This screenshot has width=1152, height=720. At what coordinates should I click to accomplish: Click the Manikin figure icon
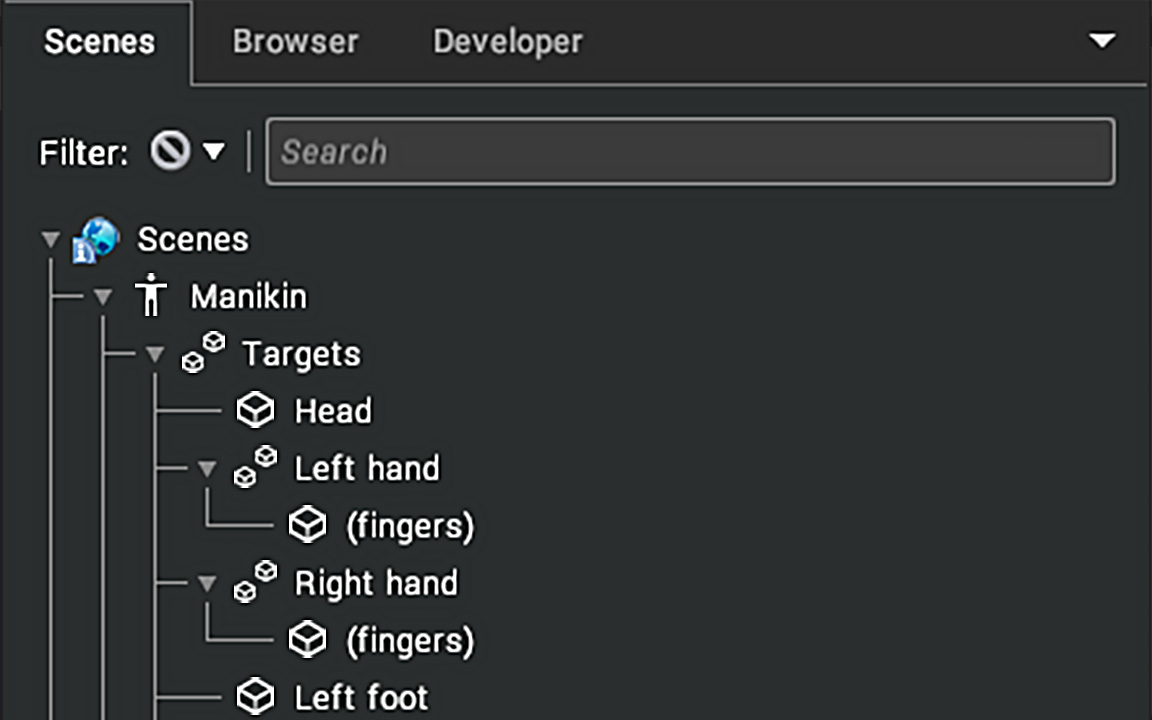point(151,295)
